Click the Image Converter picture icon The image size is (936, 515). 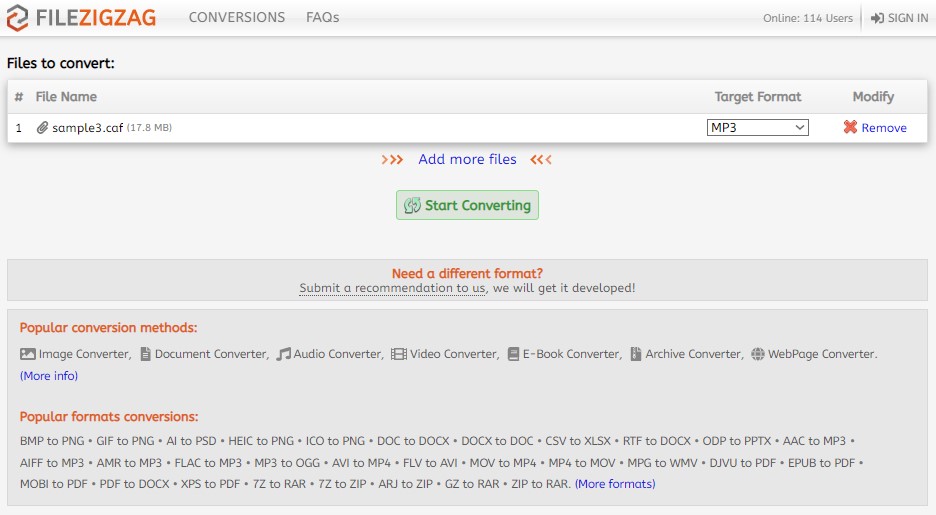27,354
